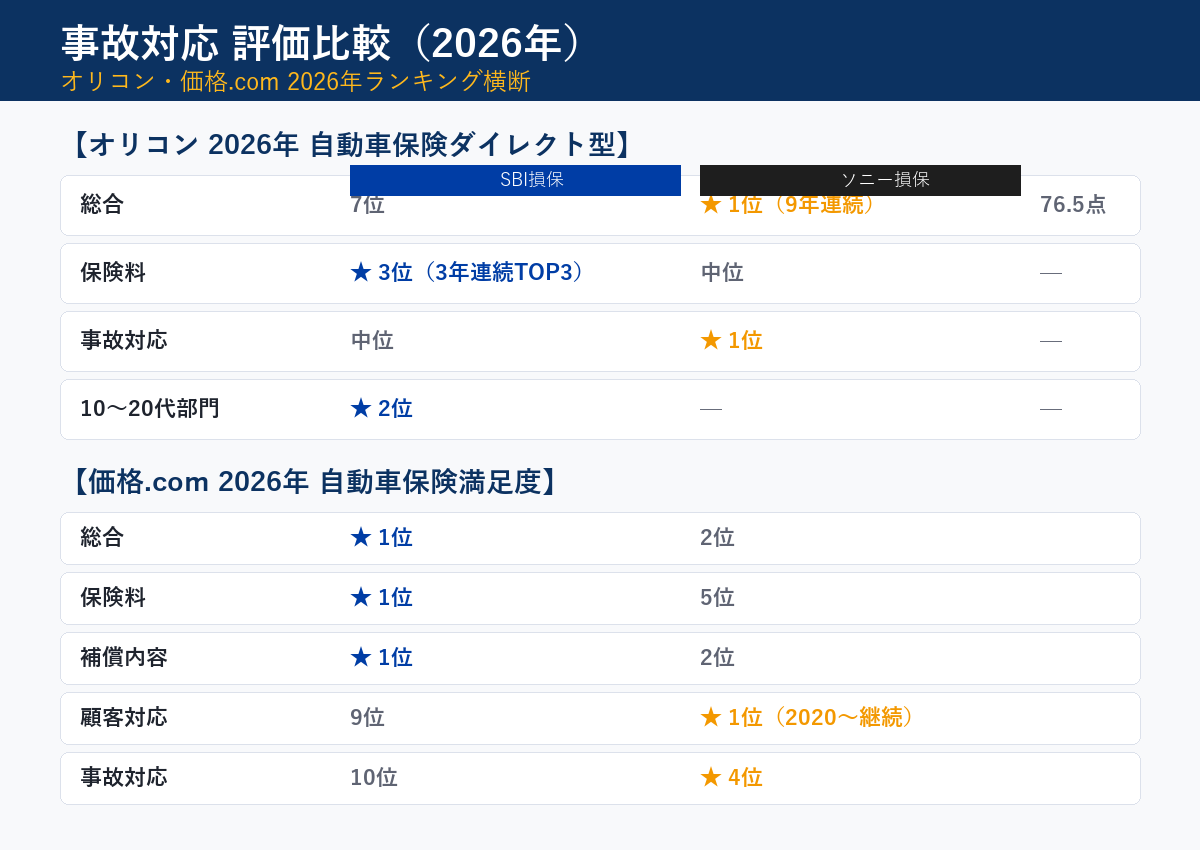Click the title 事故対応 評価比較（2026年）
The image size is (1200, 850).
[320, 44]
